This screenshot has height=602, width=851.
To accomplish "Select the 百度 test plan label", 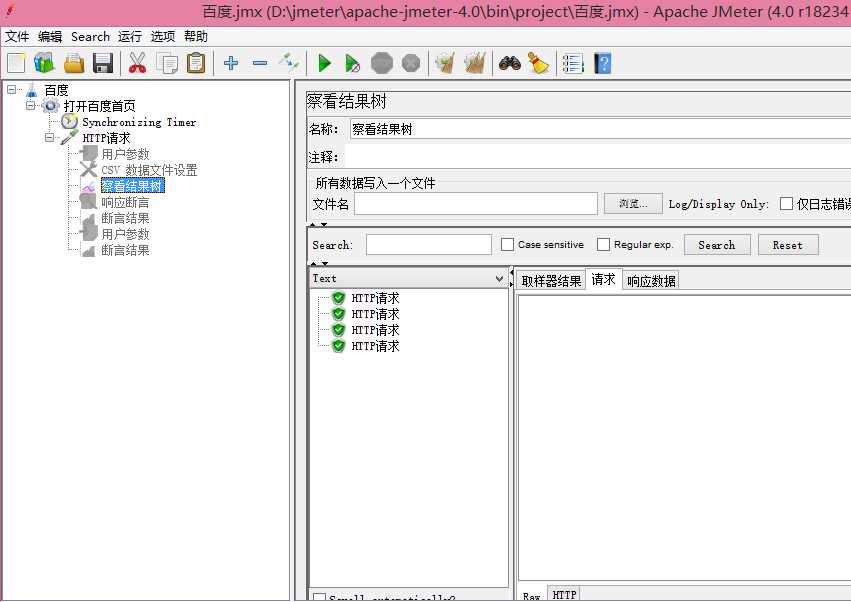I will click(x=56, y=90).
